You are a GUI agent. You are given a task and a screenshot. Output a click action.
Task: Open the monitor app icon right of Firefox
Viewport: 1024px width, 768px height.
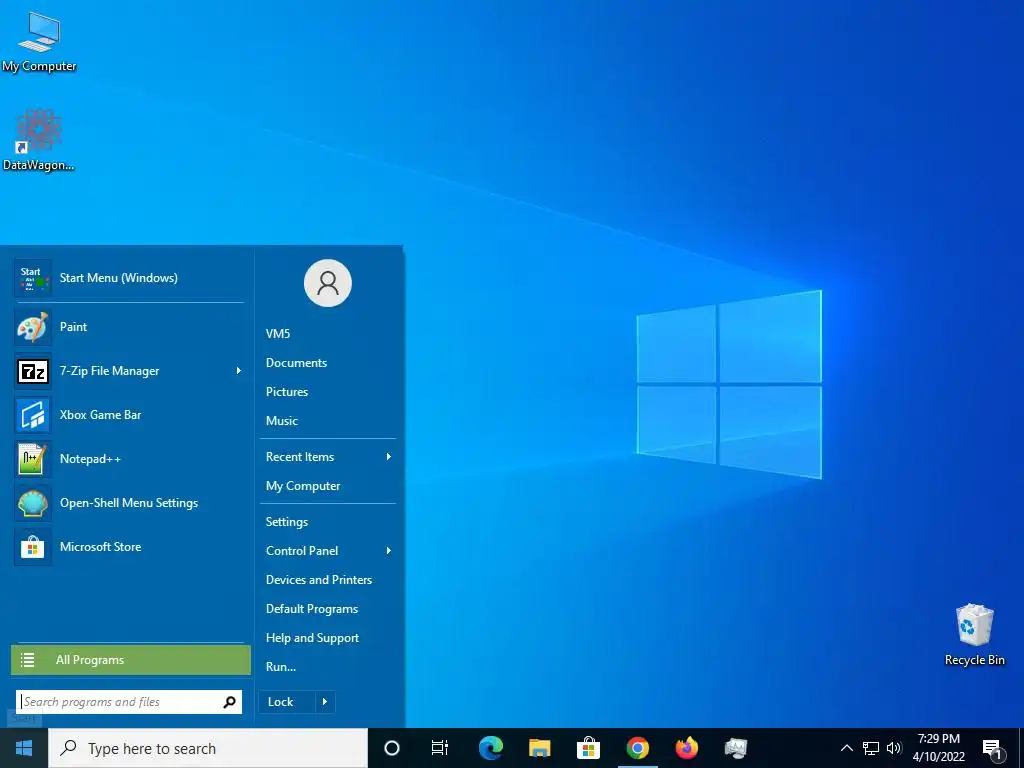click(735, 748)
